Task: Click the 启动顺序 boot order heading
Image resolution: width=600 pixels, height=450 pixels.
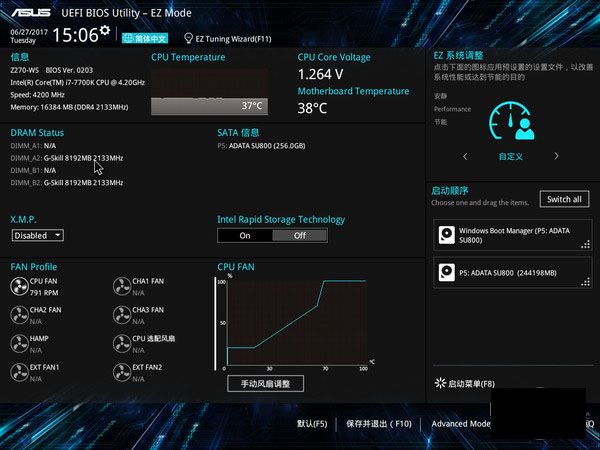Action: 450,191
